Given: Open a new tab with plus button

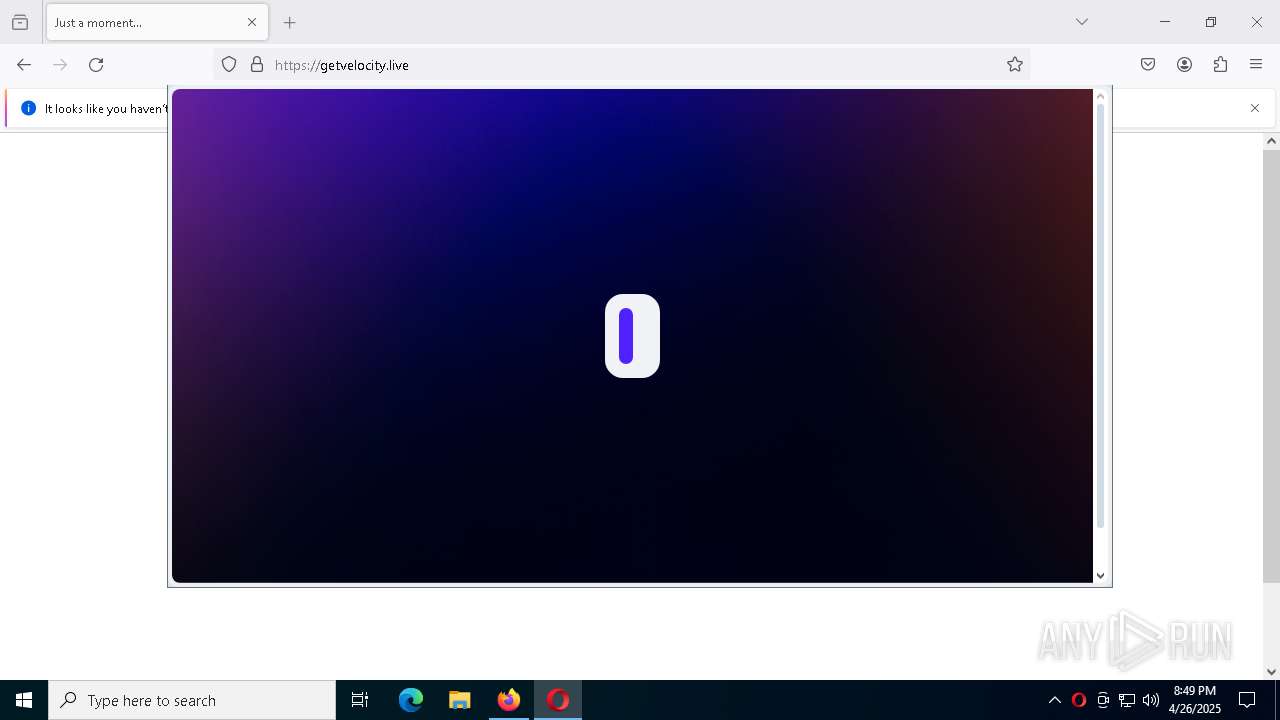Looking at the screenshot, I should (x=290, y=22).
